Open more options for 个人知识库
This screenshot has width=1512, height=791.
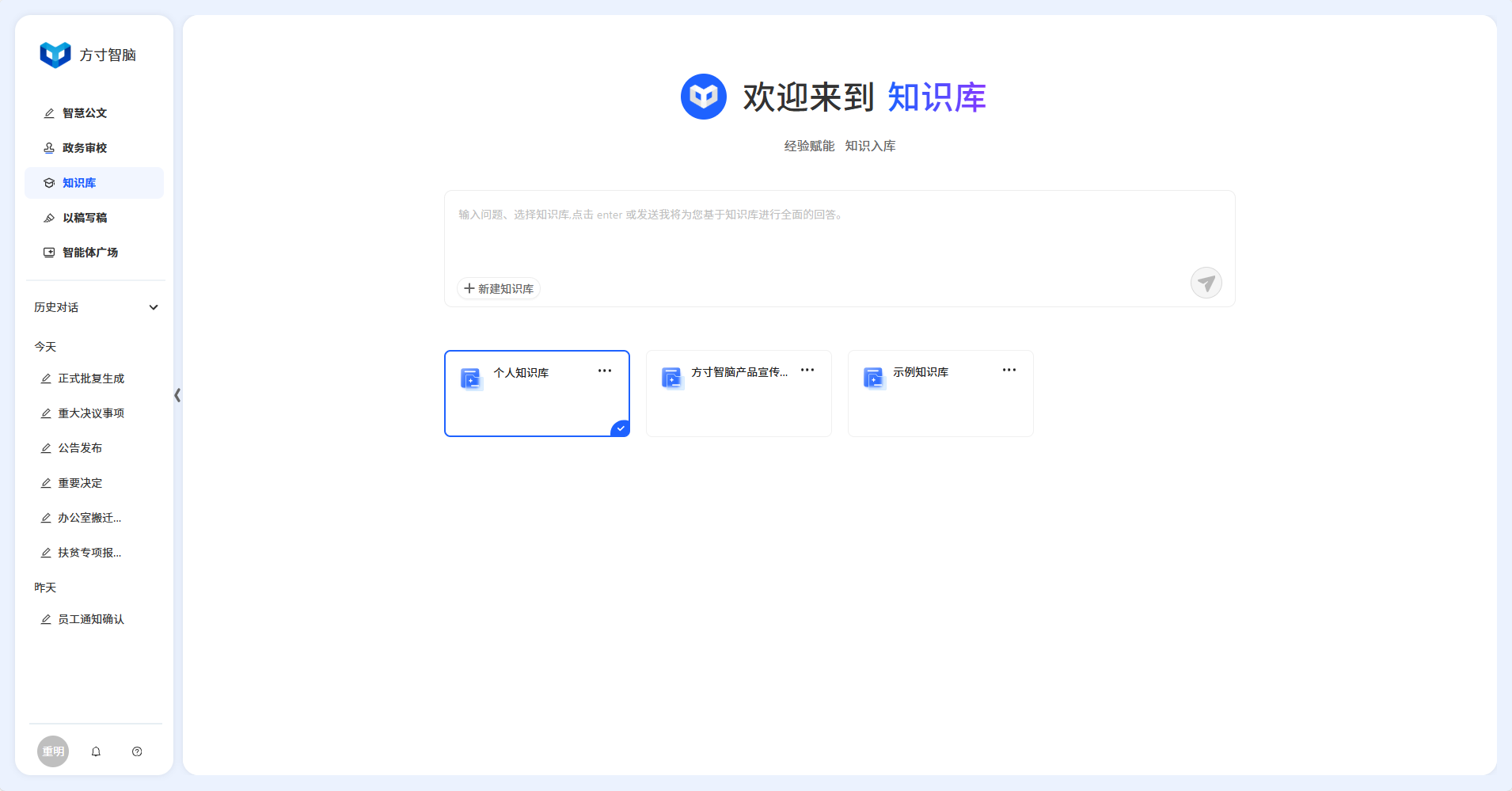[x=605, y=371]
